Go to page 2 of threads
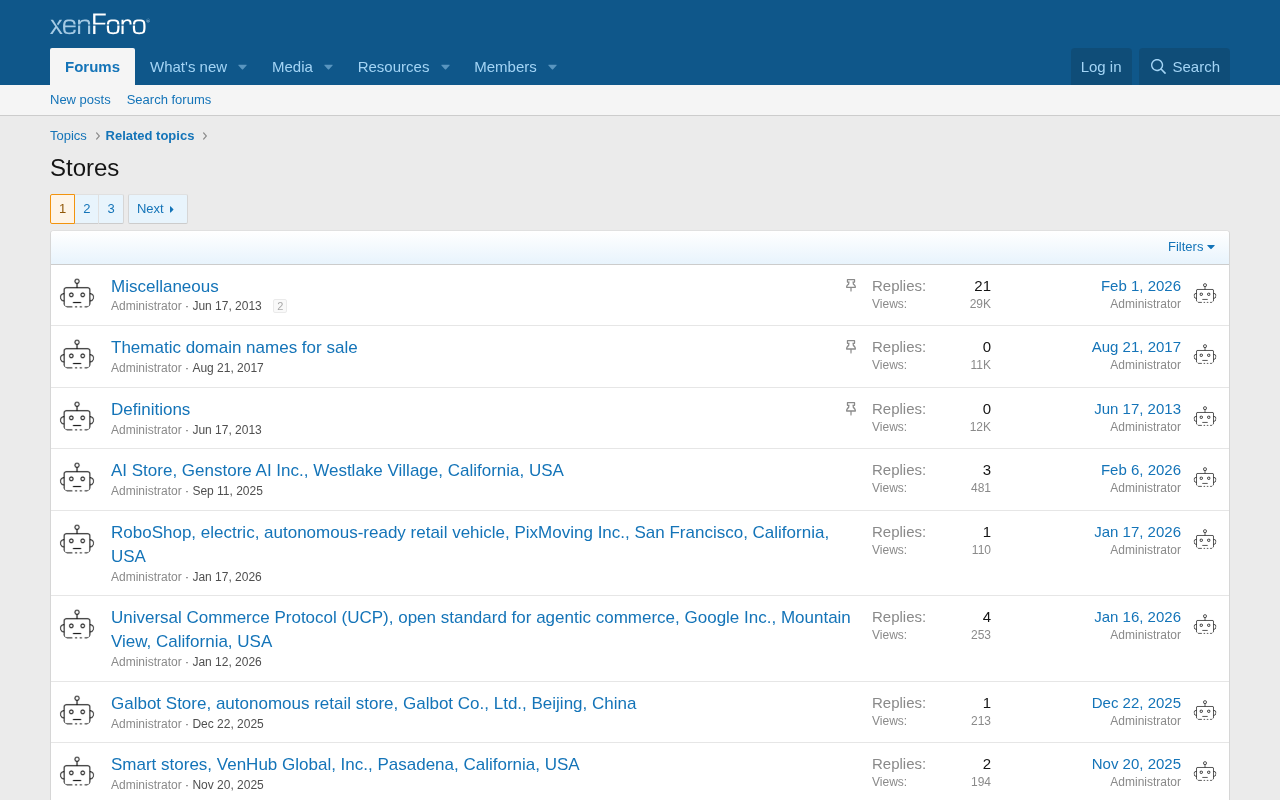Screen dimensions: 1280x800 (87, 209)
